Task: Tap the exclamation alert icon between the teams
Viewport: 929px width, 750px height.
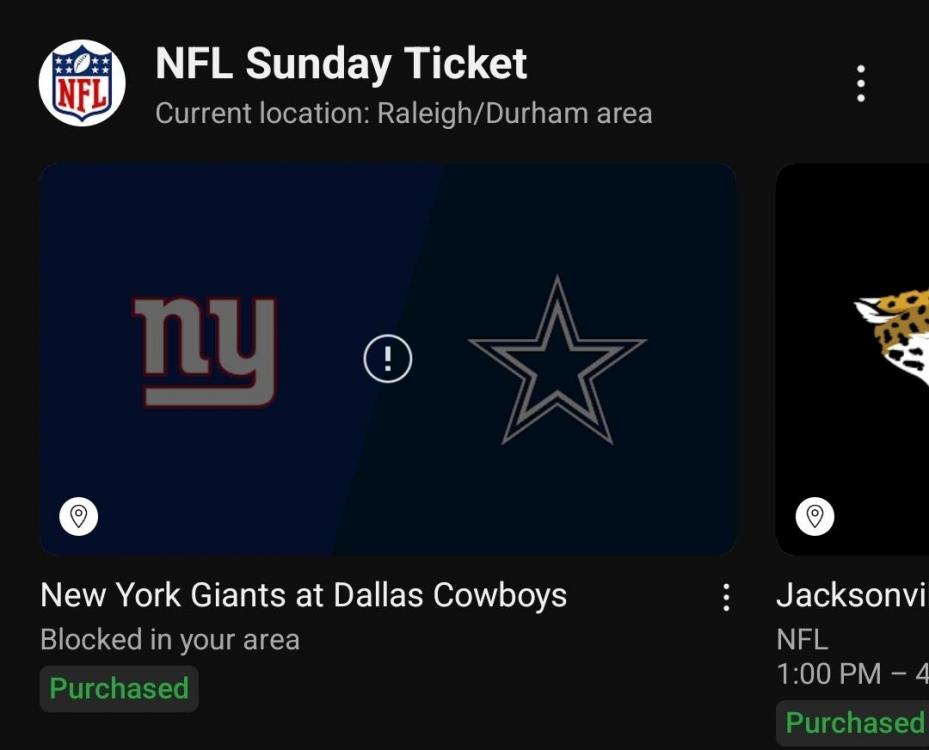Action: point(387,359)
